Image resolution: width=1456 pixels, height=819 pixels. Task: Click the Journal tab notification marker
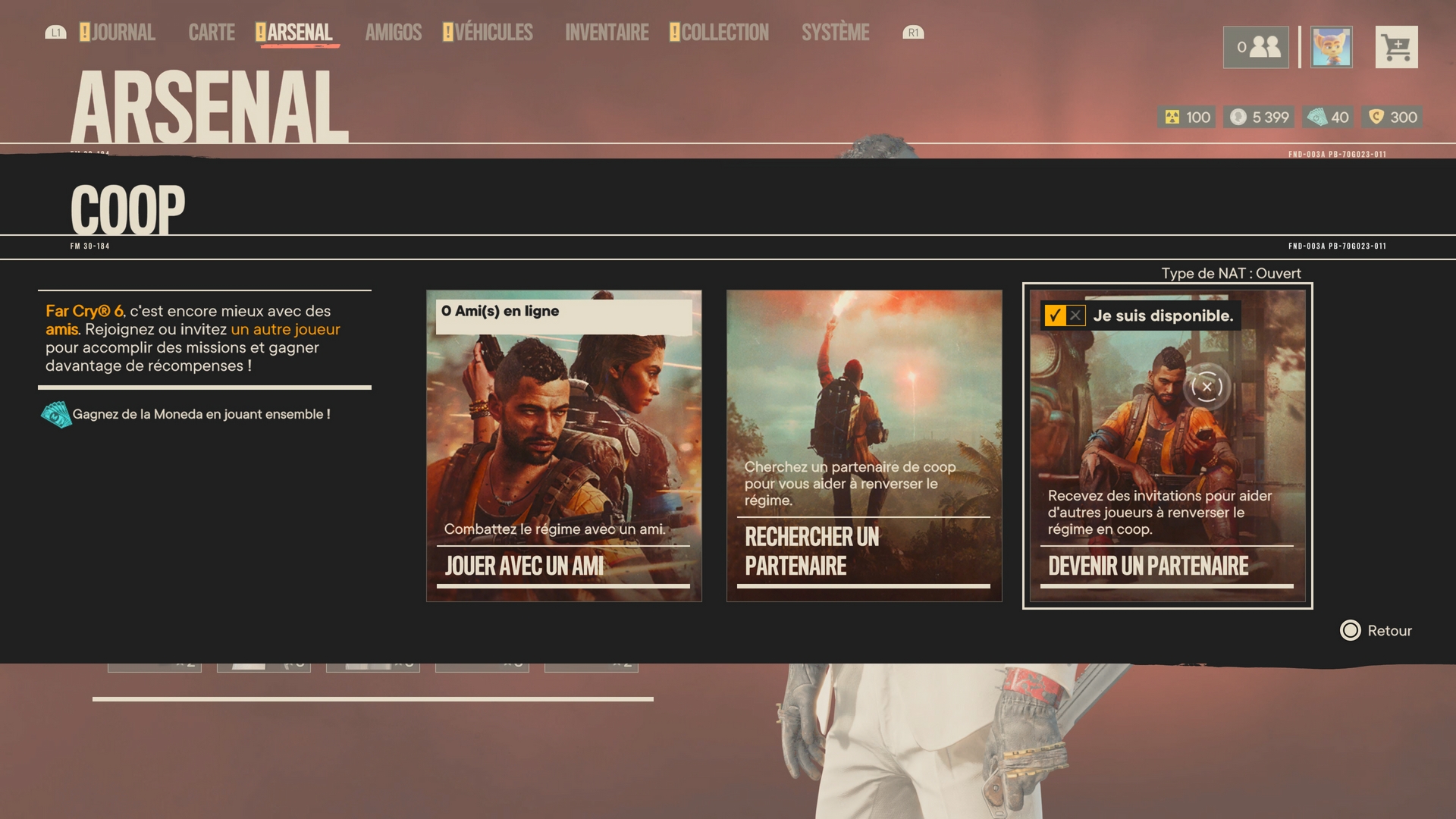(x=84, y=33)
